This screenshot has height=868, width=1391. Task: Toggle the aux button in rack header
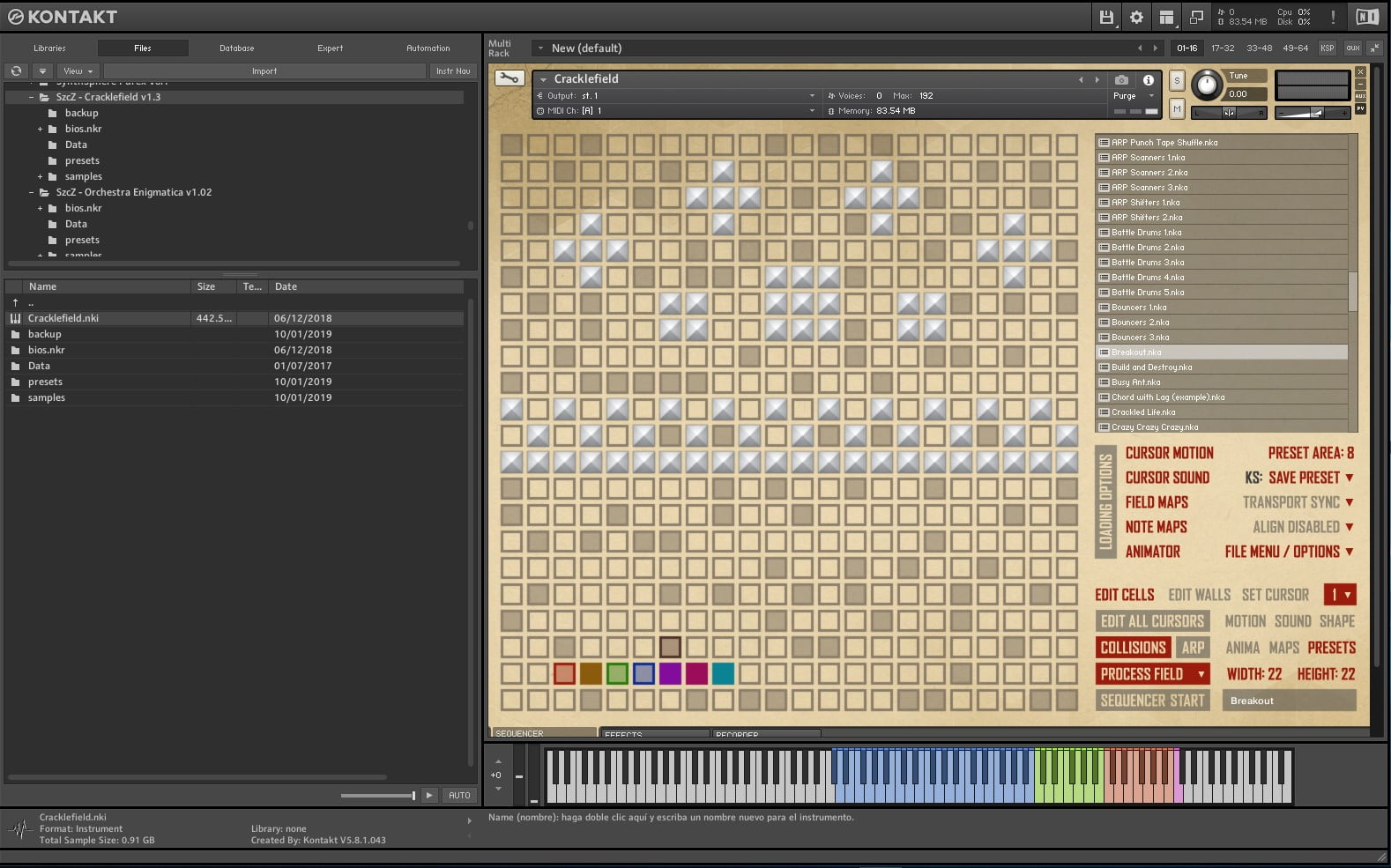1352,48
